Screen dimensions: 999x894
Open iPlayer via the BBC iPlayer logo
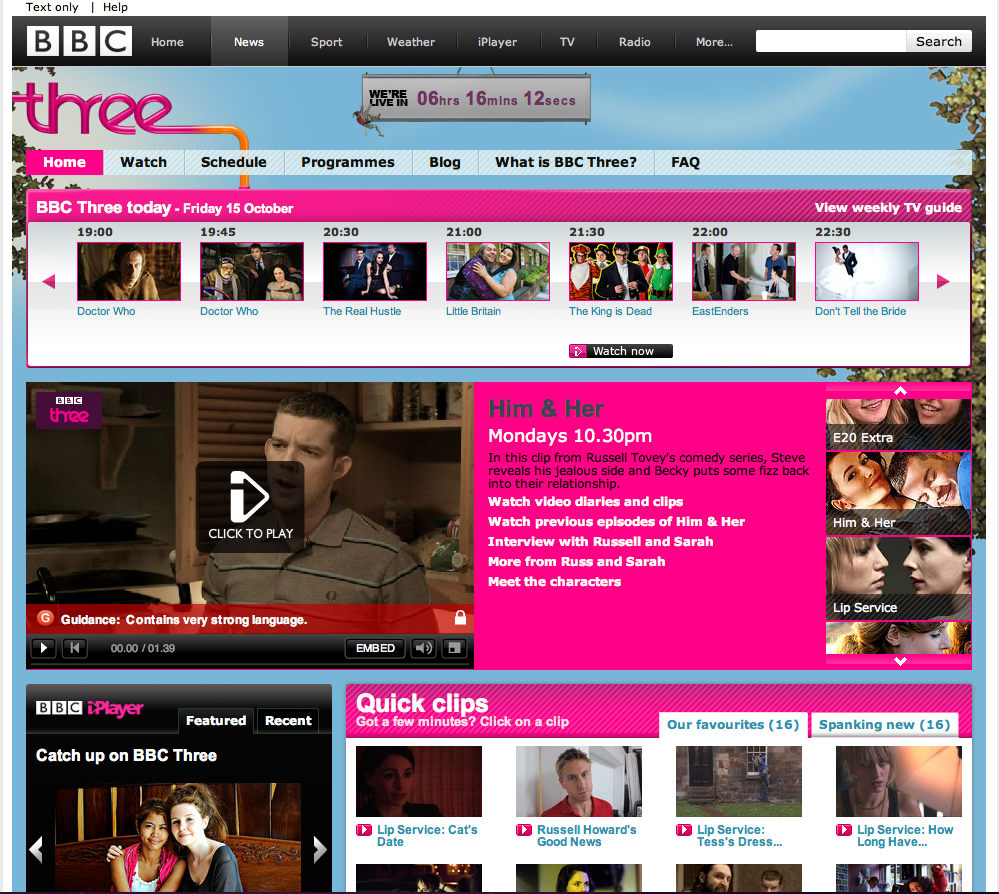89,707
